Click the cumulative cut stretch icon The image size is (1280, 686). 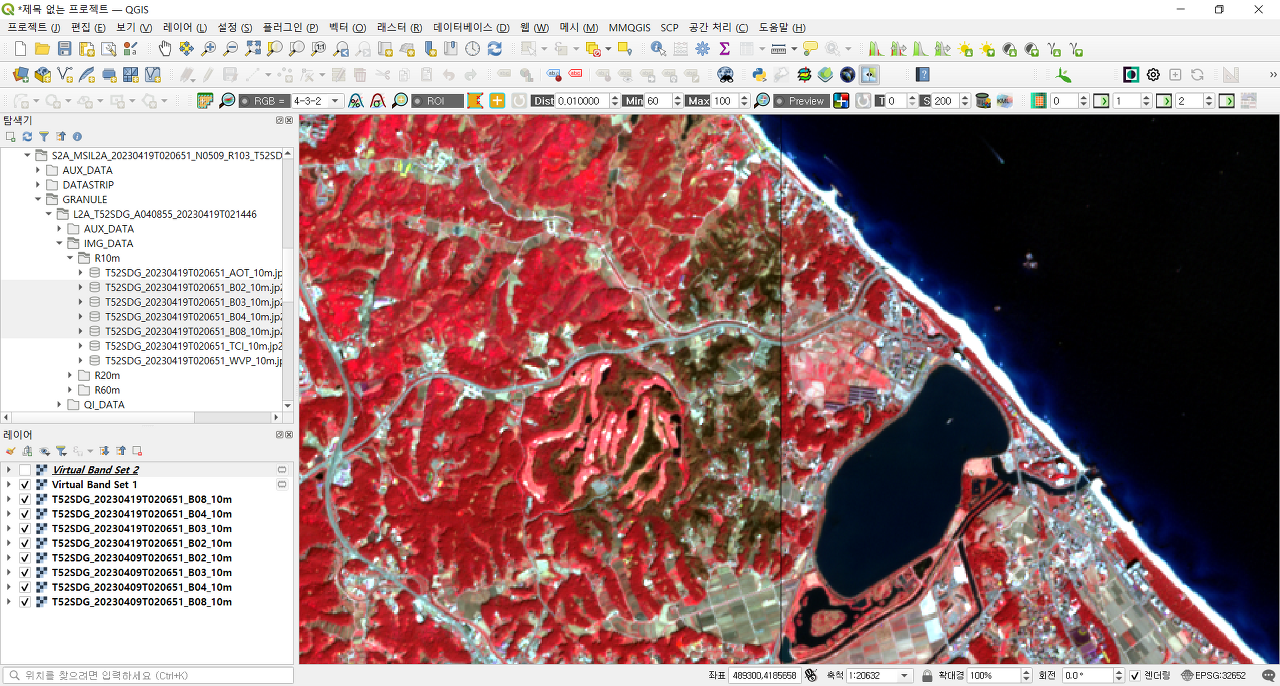pyautogui.click(x=354, y=101)
